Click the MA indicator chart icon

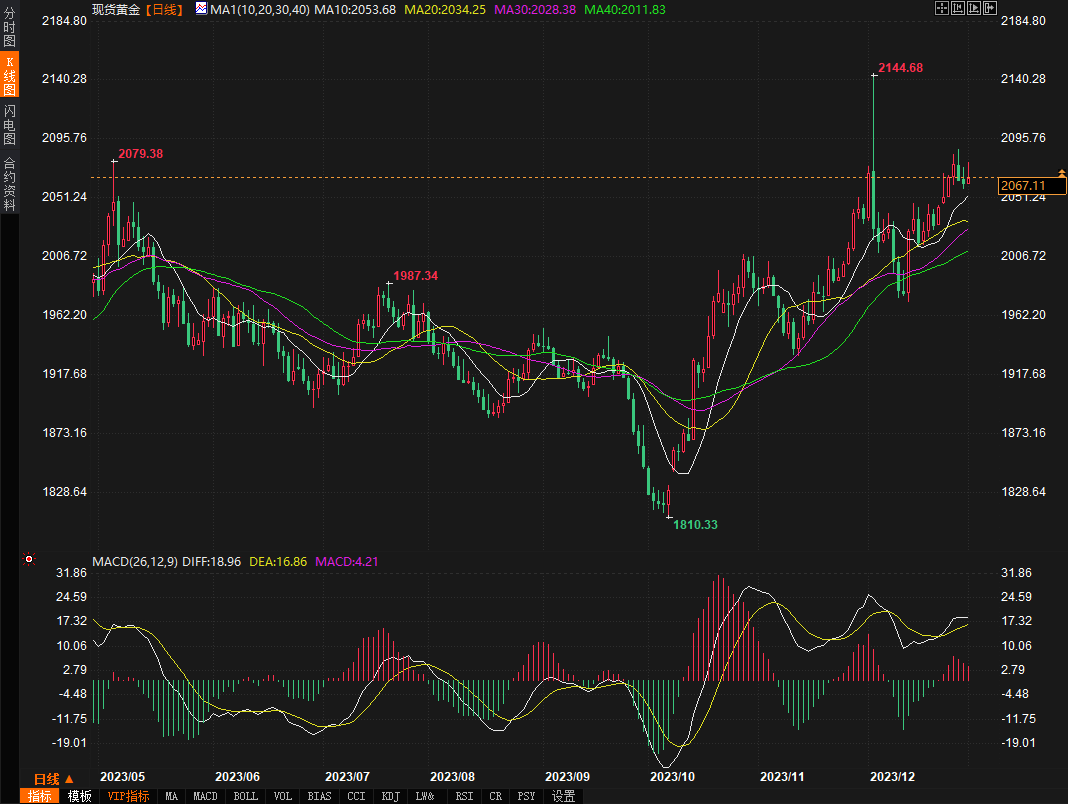pyautogui.click(x=201, y=9)
